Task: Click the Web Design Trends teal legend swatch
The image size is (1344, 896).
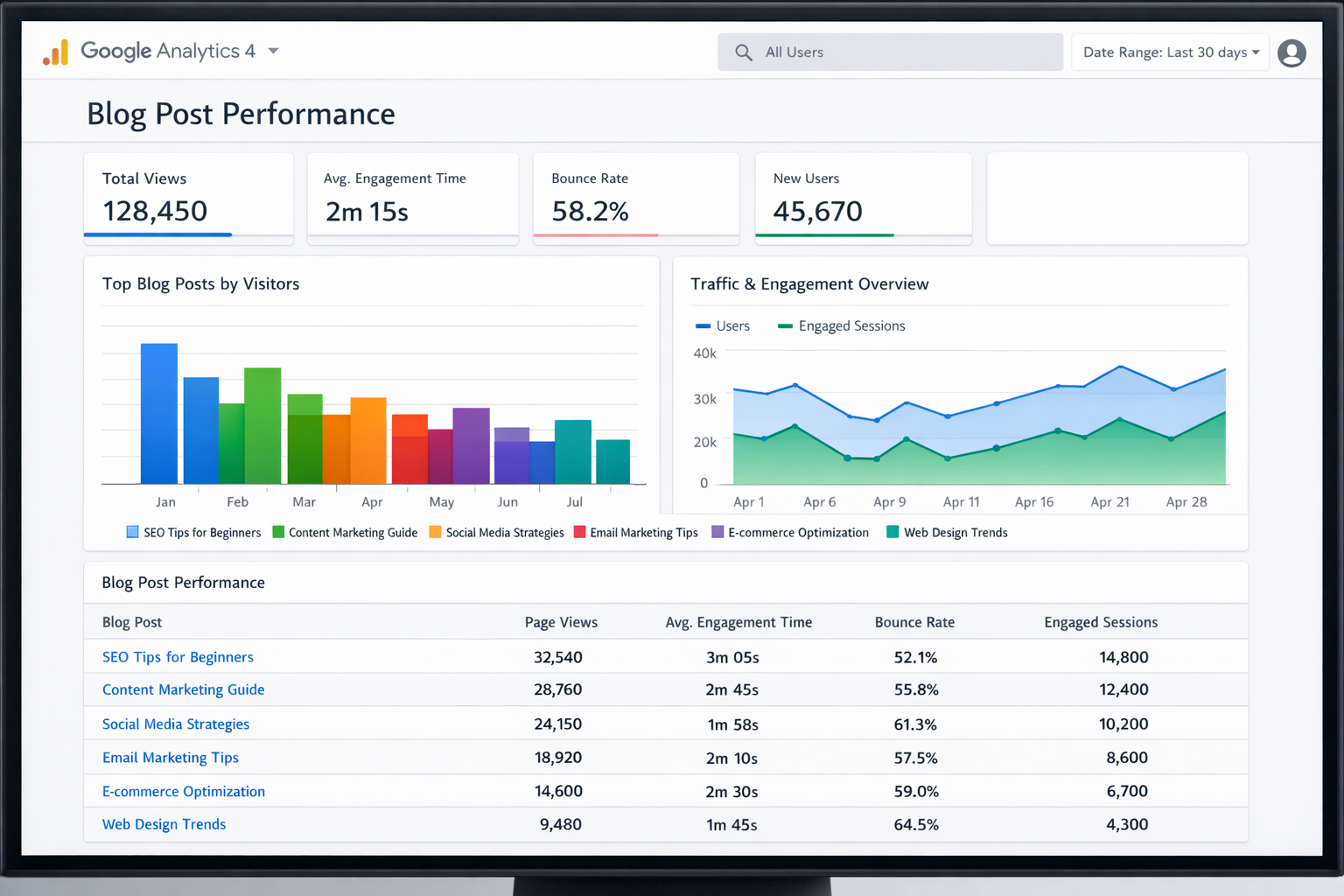Action: [892, 532]
